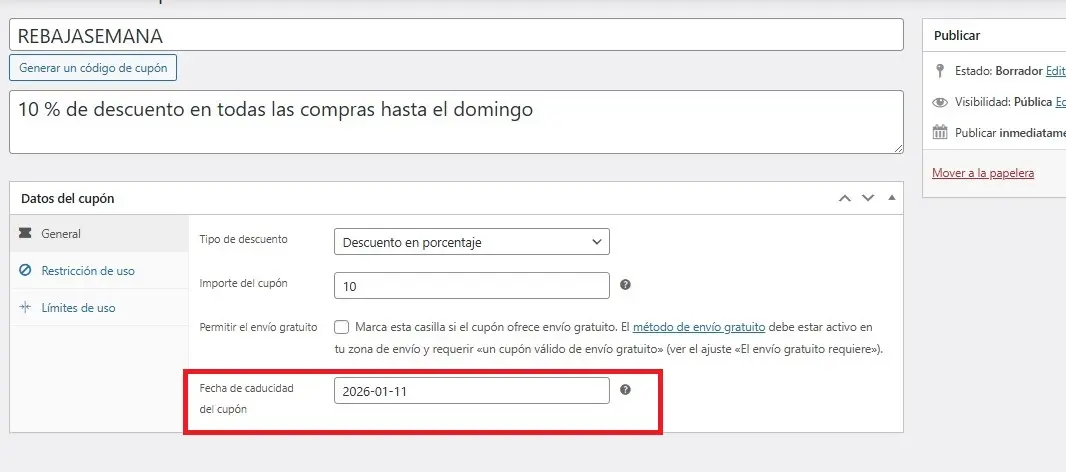The width and height of the screenshot is (1066, 472).
Task: Click the Visibilidad eye icon
Action: tap(939, 102)
